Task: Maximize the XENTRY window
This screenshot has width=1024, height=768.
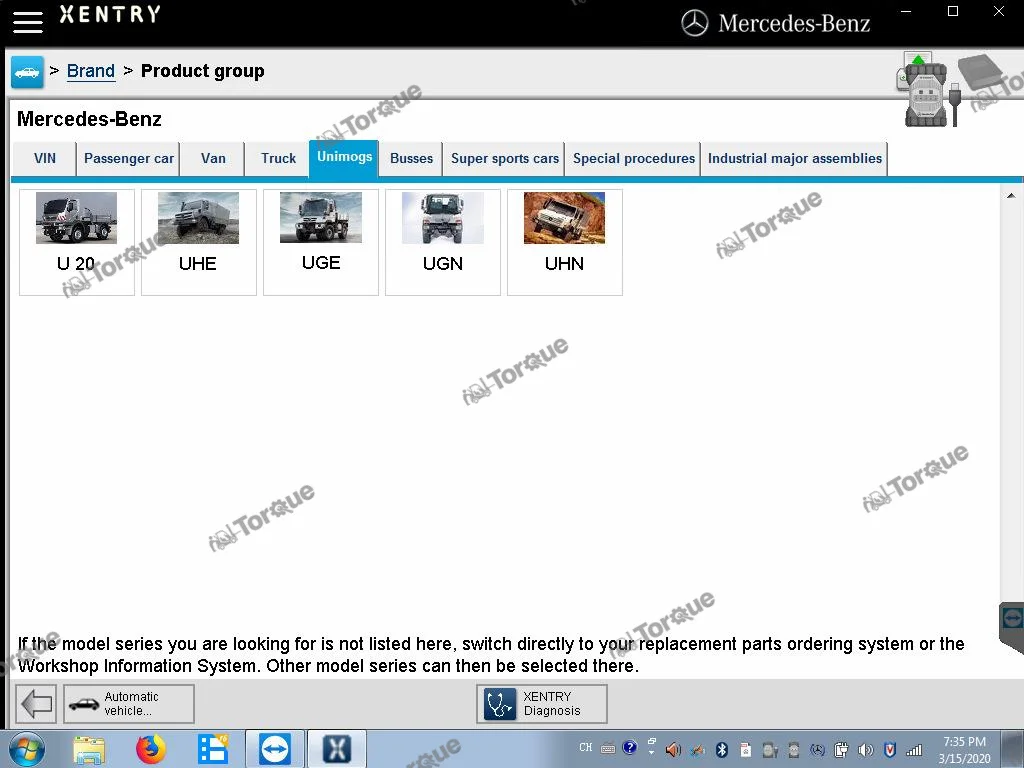Action: (953, 11)
